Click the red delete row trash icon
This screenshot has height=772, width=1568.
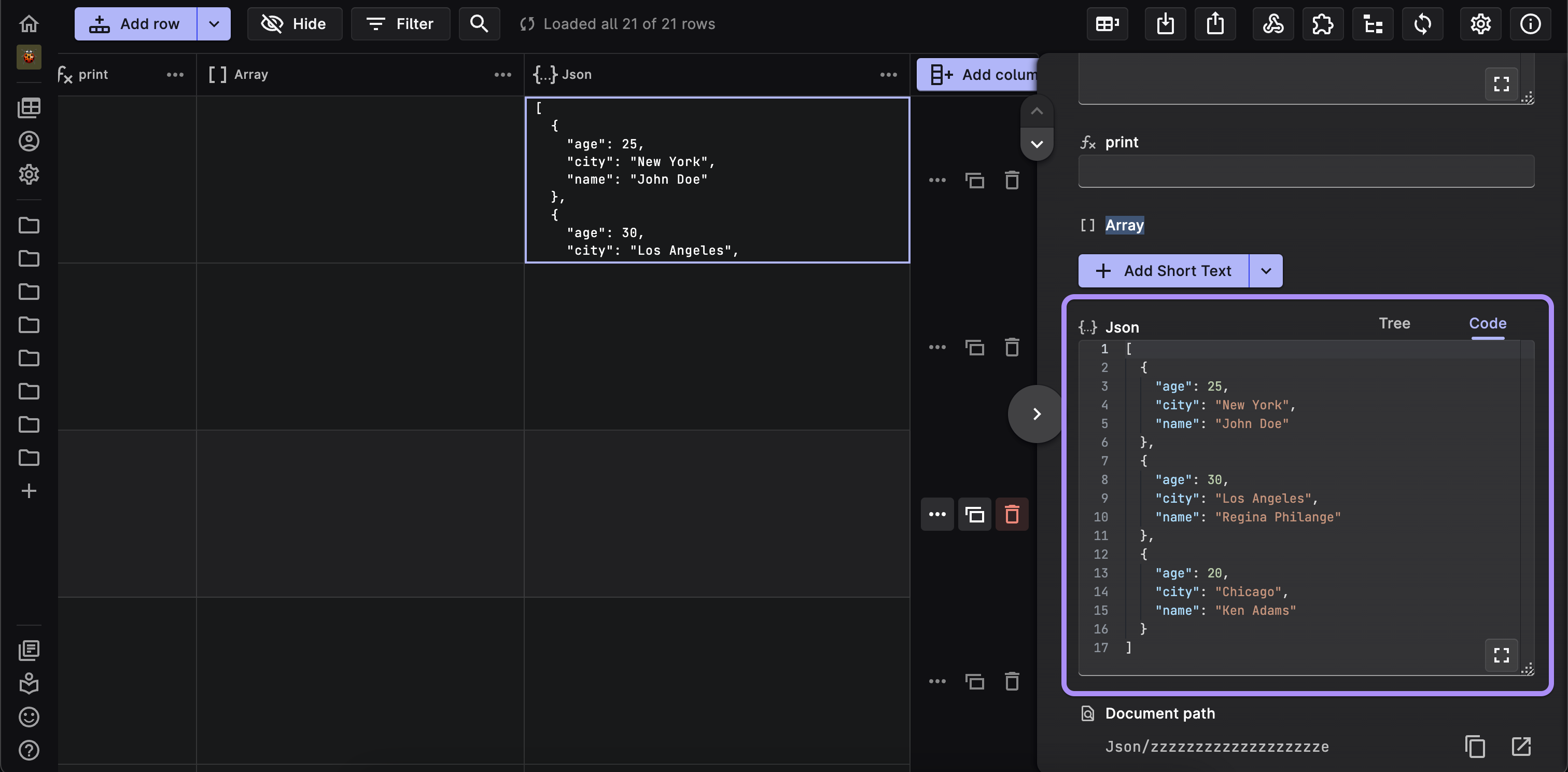pyautogui.click(x=1012, y=515)
